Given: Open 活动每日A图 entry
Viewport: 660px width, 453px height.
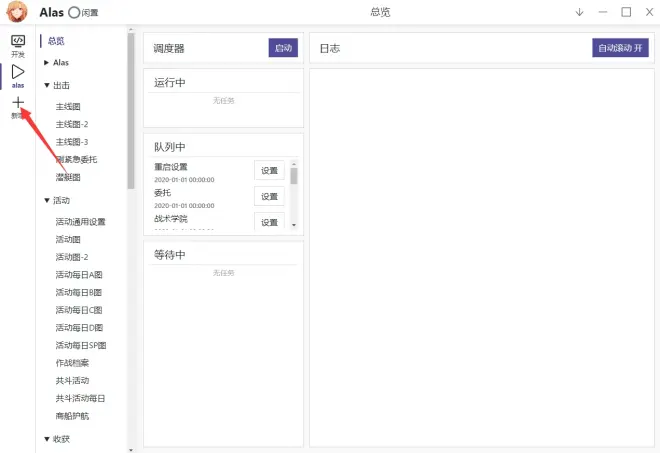Looking at the screenshot, I should click(x=79, y=275).
